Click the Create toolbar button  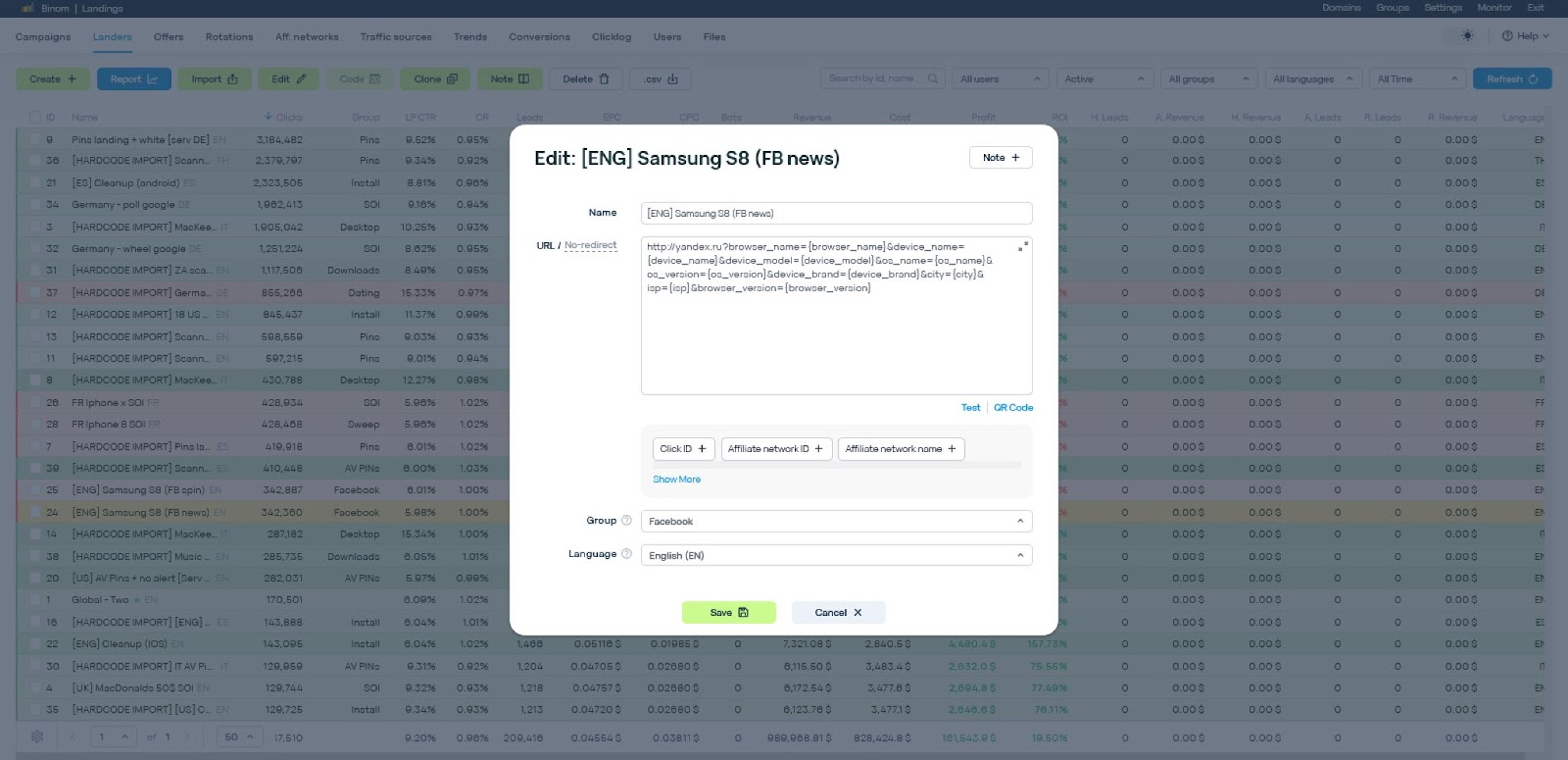point(53,78)
